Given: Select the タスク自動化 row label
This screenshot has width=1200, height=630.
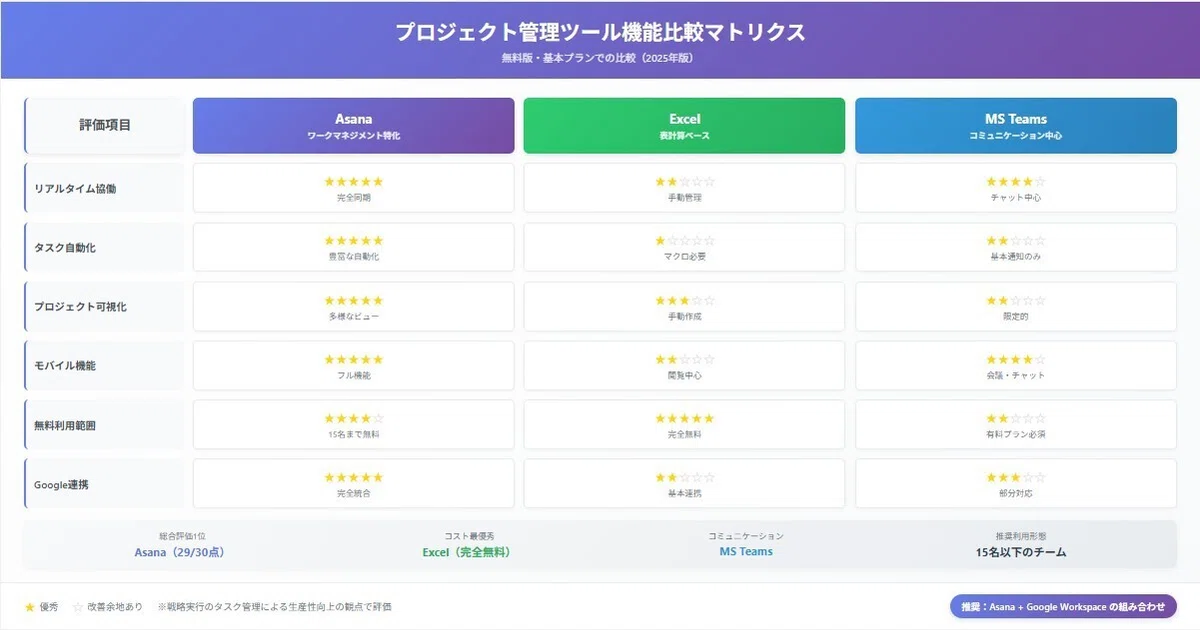Looking at the screenshot, I should [105, 247].
